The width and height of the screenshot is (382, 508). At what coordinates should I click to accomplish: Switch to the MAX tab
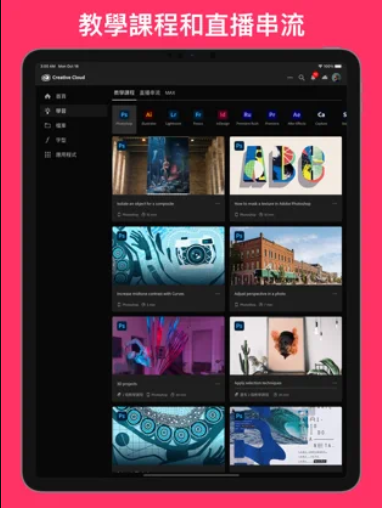click(x=170, y=93)
